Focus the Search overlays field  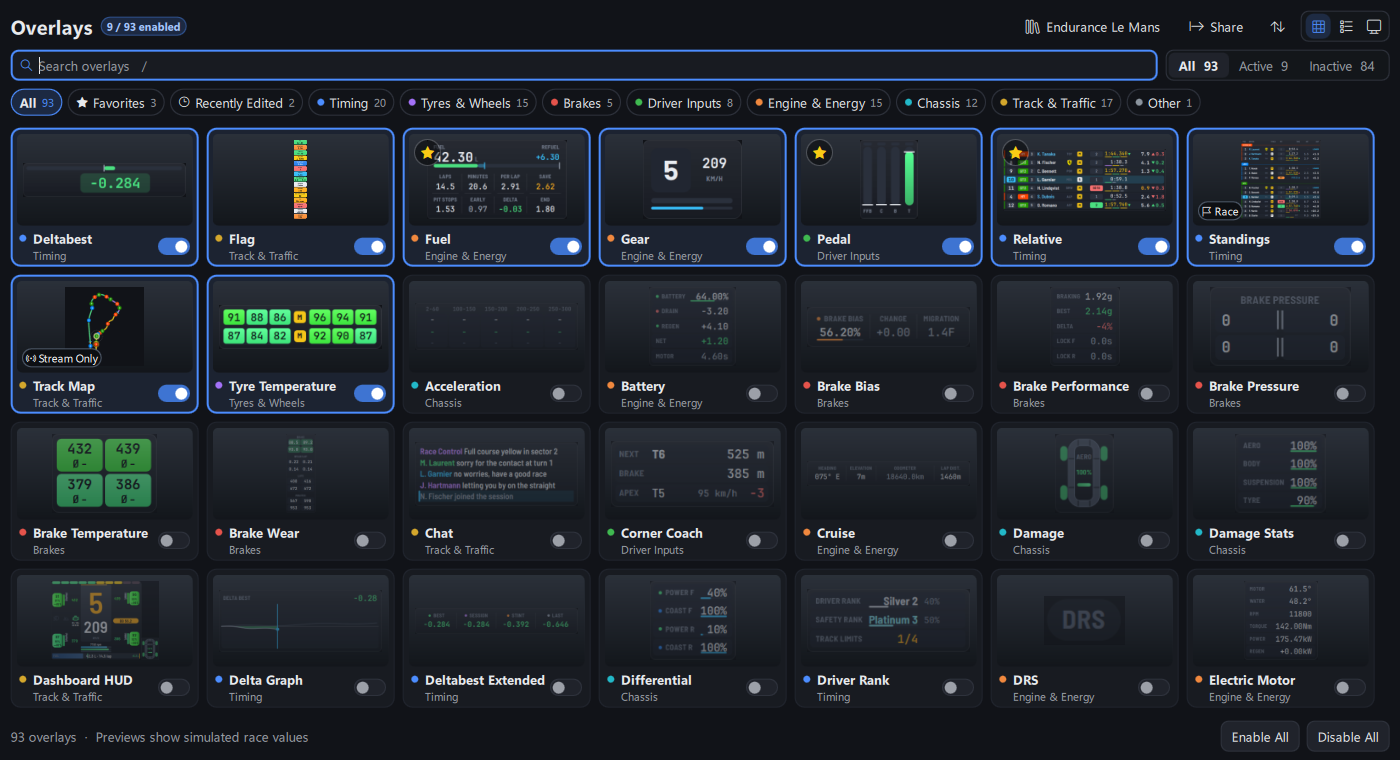(584, 66)
